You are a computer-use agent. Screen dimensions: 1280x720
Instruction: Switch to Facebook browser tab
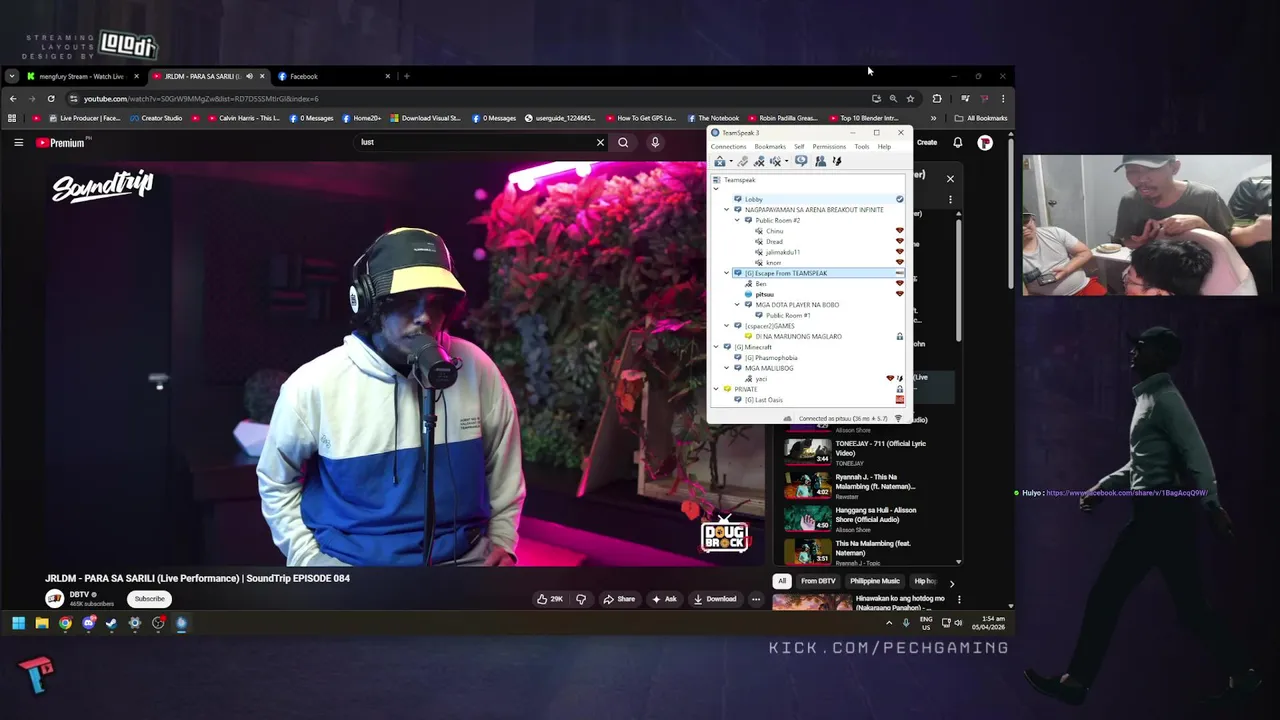(x=335, y=76)
